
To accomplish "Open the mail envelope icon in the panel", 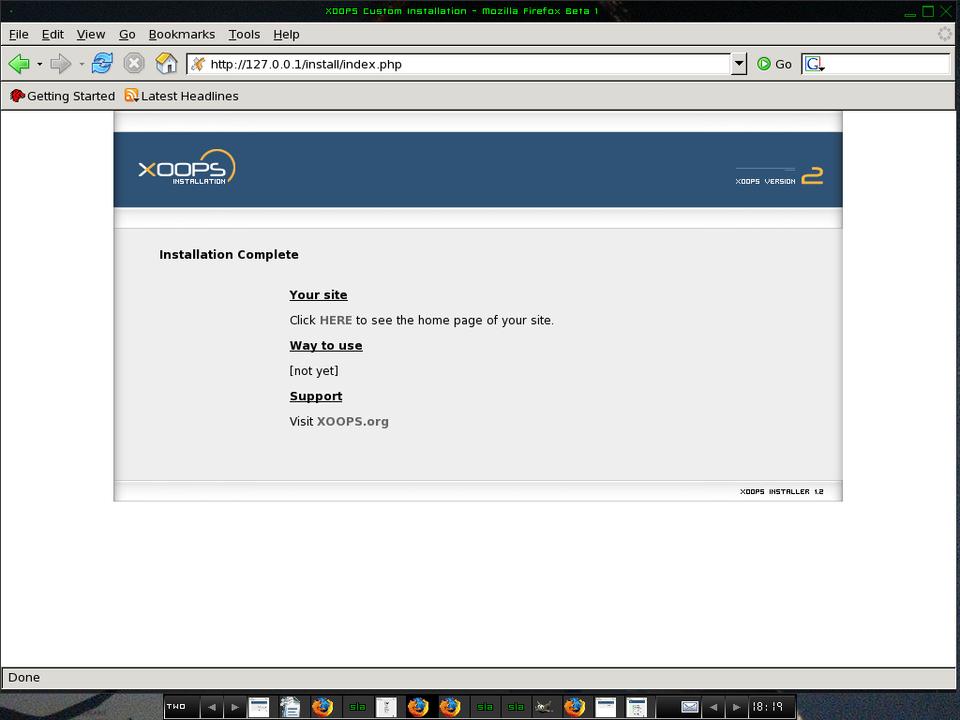I will pyautogui.click(x=690, y=707).
